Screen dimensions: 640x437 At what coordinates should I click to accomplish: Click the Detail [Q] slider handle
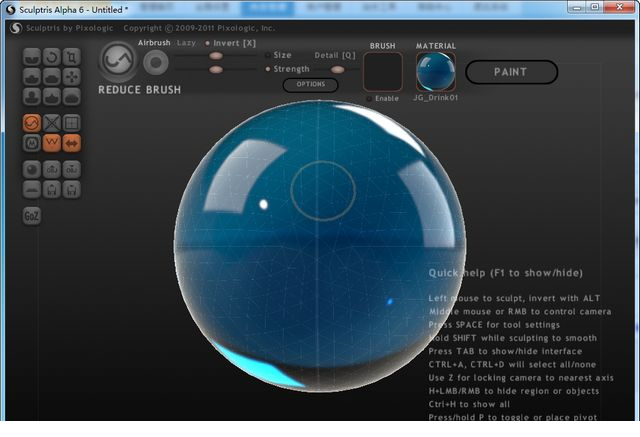pos(337,69)
